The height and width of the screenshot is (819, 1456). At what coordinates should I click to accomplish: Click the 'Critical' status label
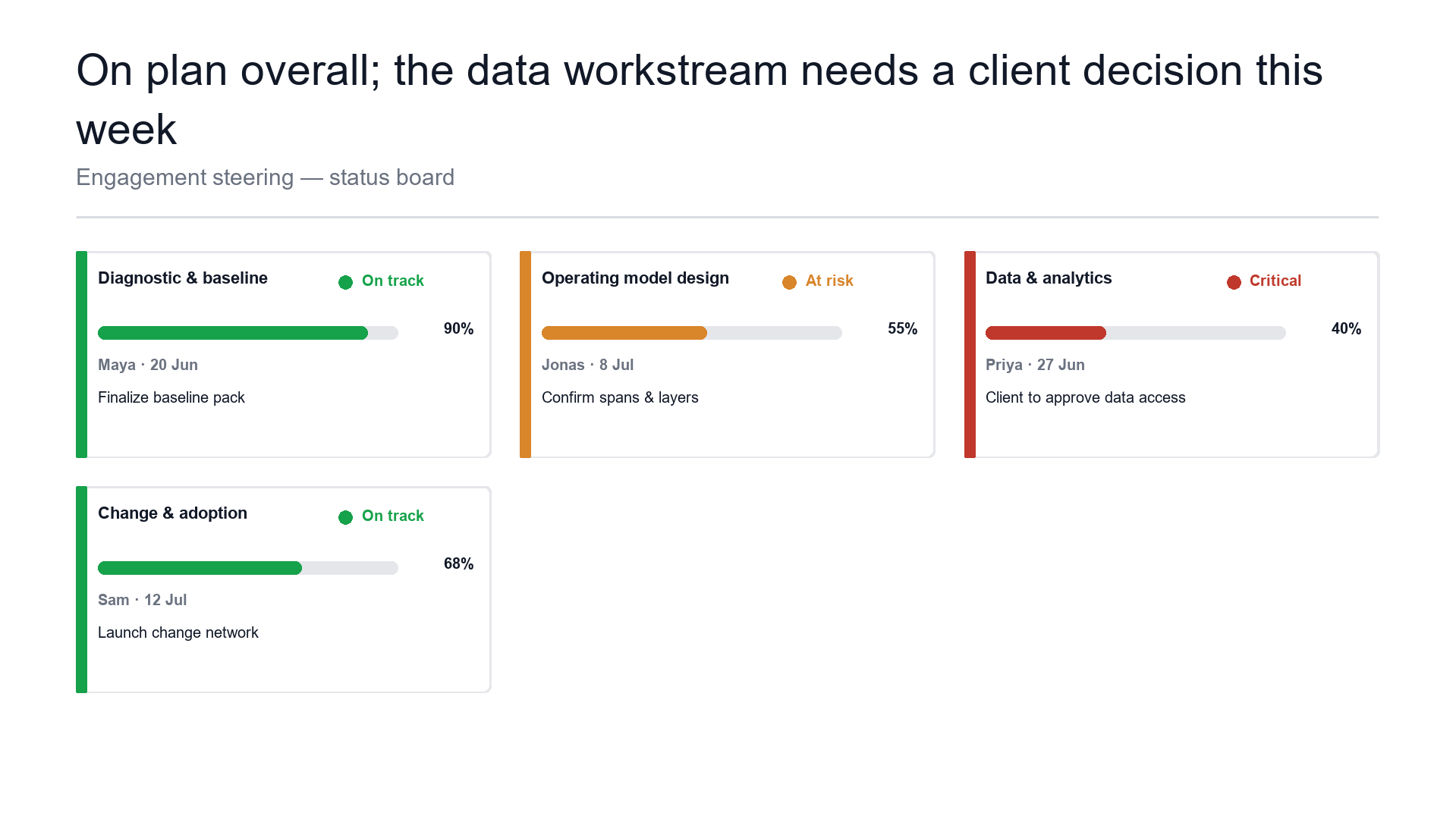[1275, 281]
